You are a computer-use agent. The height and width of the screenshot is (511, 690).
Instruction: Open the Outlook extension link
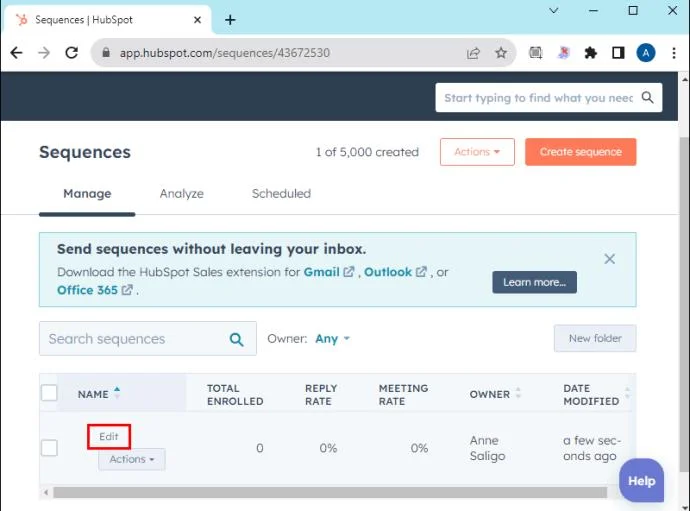pyautogui.click(x=388, y=272)
